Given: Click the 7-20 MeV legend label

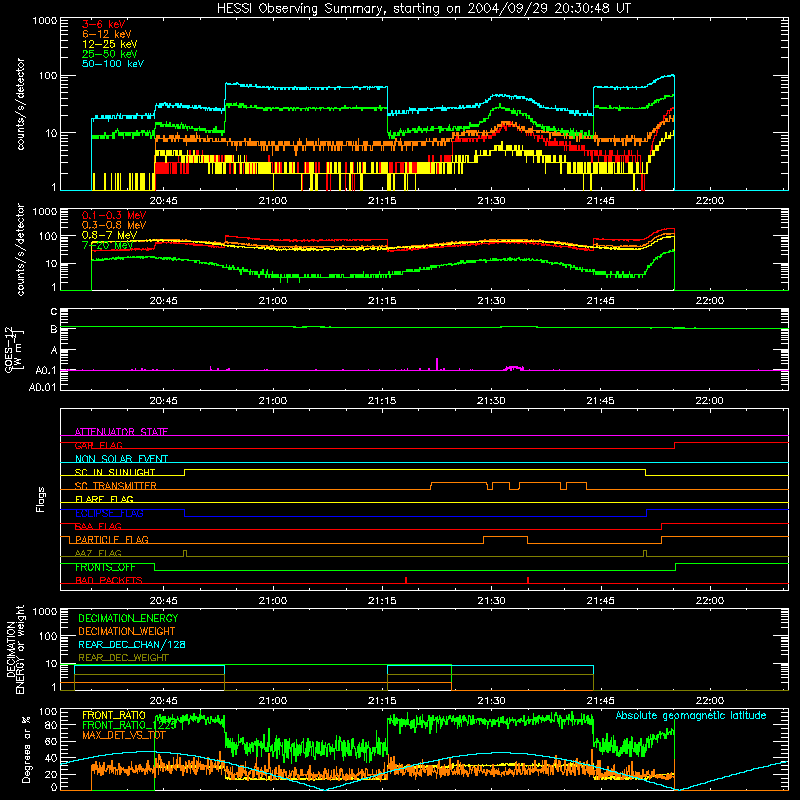Looking at the screenshot, I should pos(107,245).
